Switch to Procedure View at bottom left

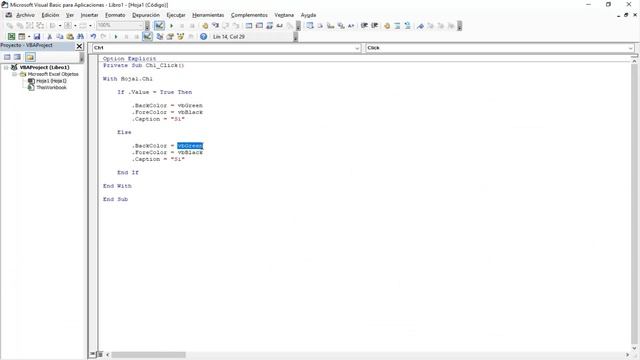coord(93,354)
